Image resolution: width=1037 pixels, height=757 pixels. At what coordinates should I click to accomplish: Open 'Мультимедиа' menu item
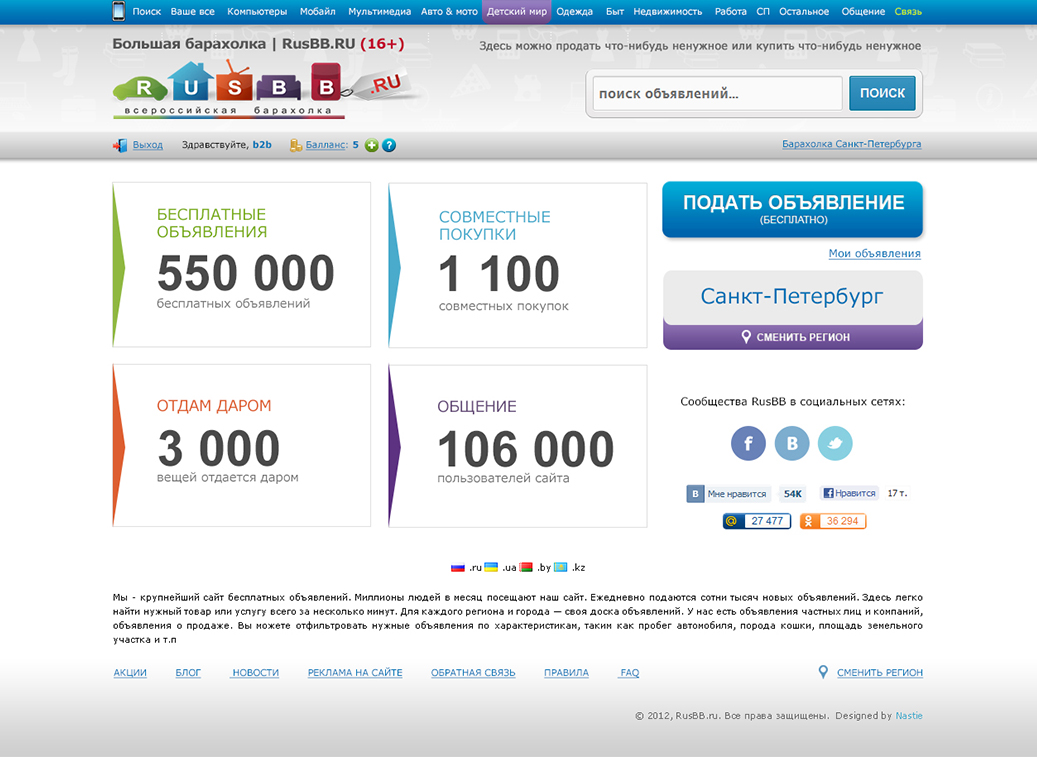click(x=379, y=11)
